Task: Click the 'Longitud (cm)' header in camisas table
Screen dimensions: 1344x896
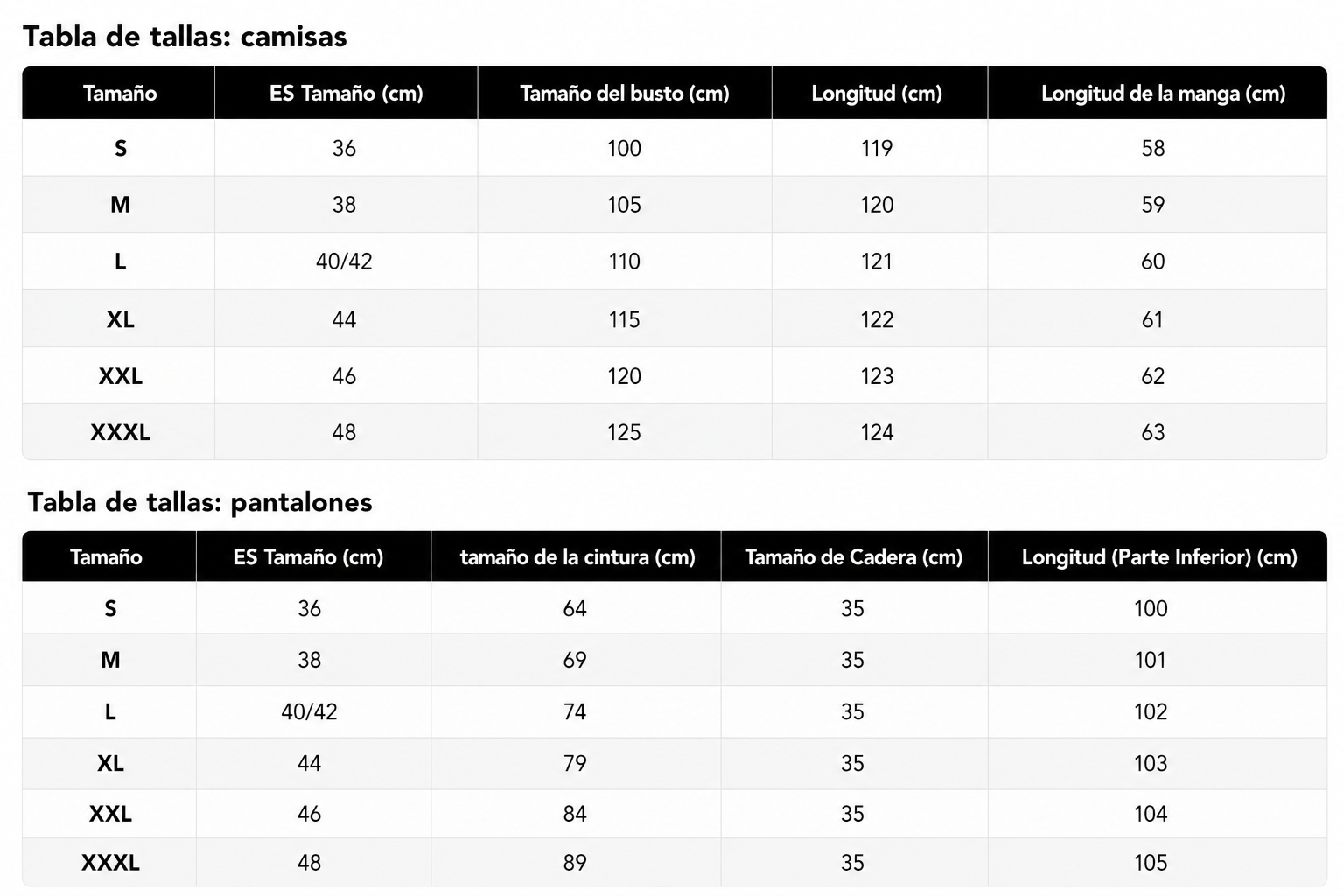Action: point(877,93)
